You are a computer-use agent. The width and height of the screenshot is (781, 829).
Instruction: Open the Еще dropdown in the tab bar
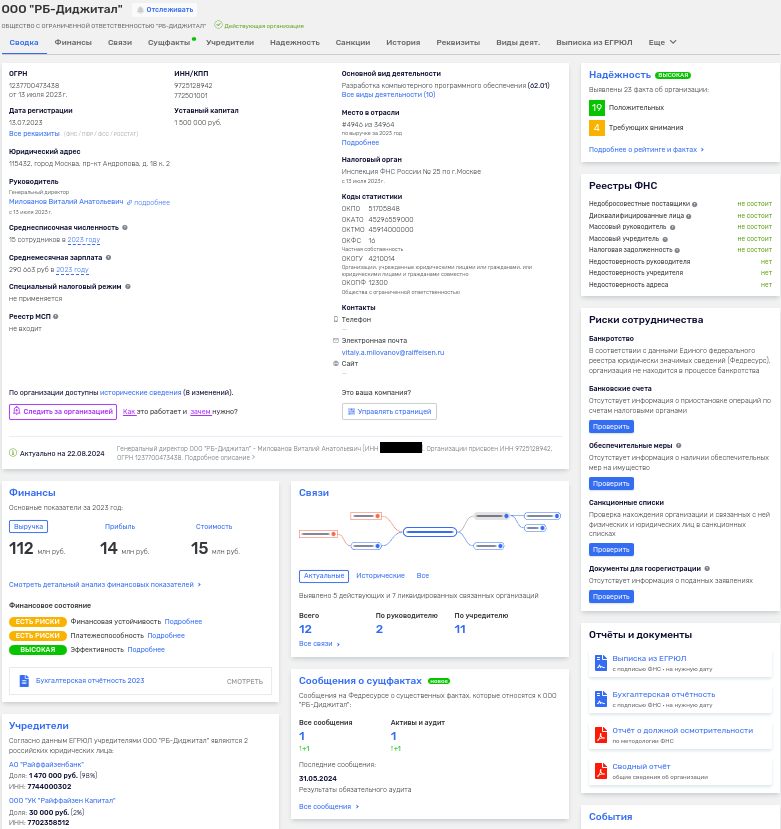(x=662, y=43)
